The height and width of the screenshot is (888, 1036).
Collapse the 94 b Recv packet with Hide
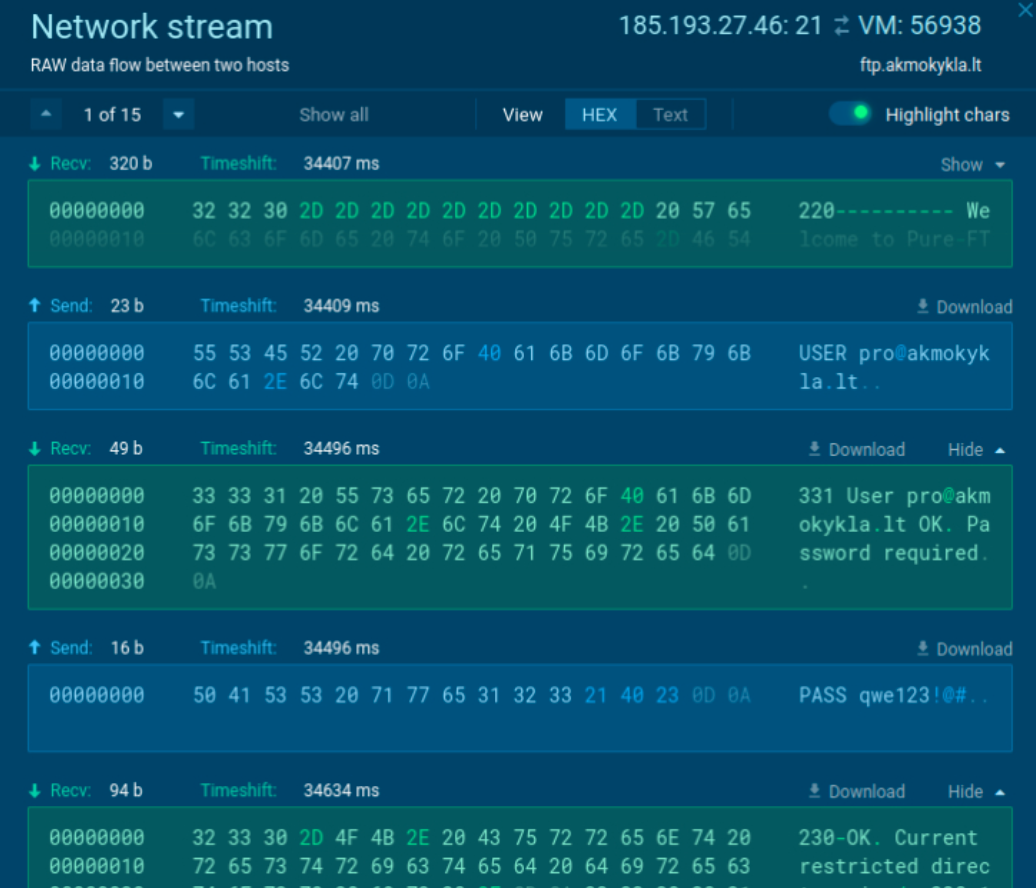pos(976,792)
